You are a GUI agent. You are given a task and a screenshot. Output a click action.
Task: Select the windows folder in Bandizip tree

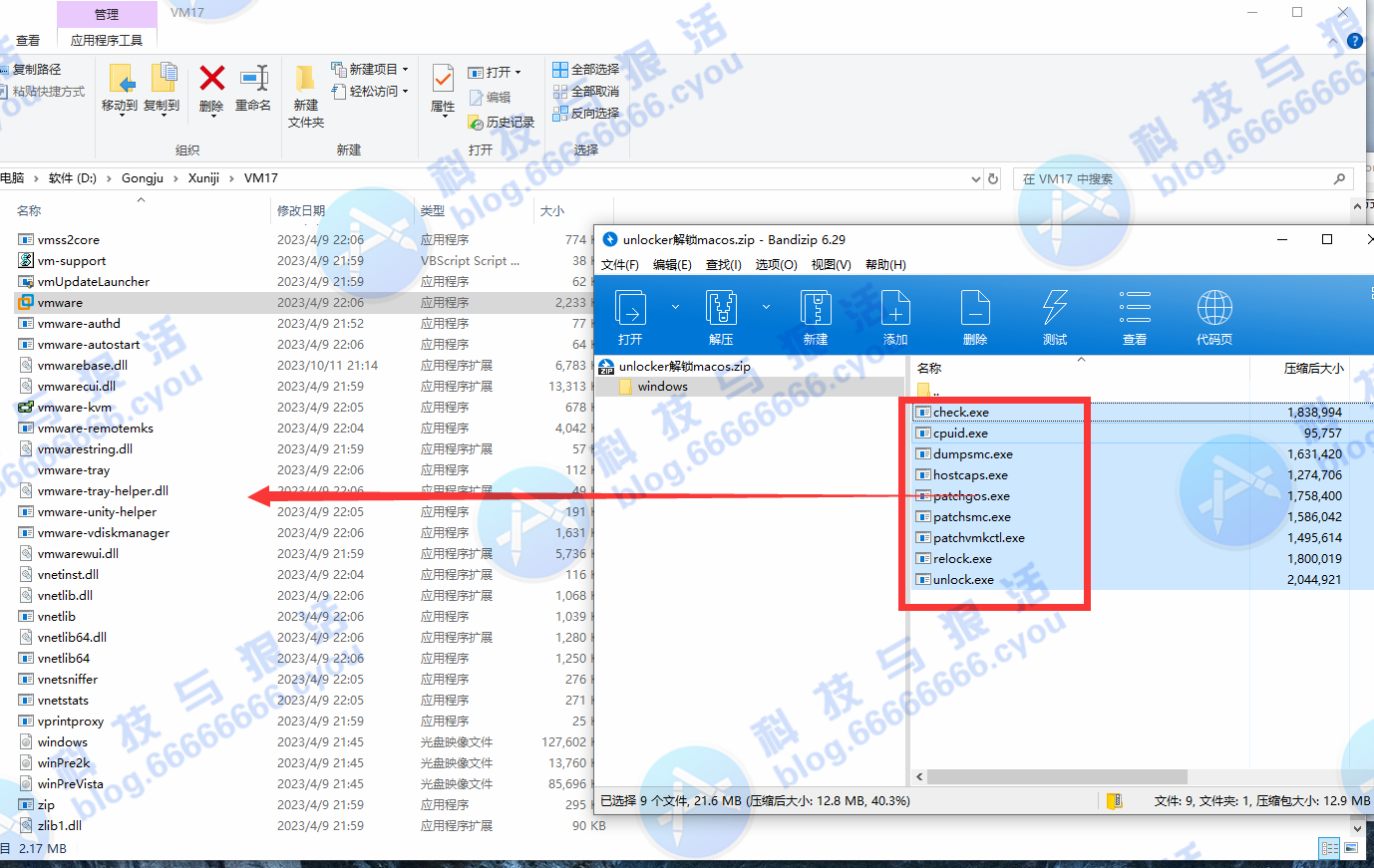[663, 387]
